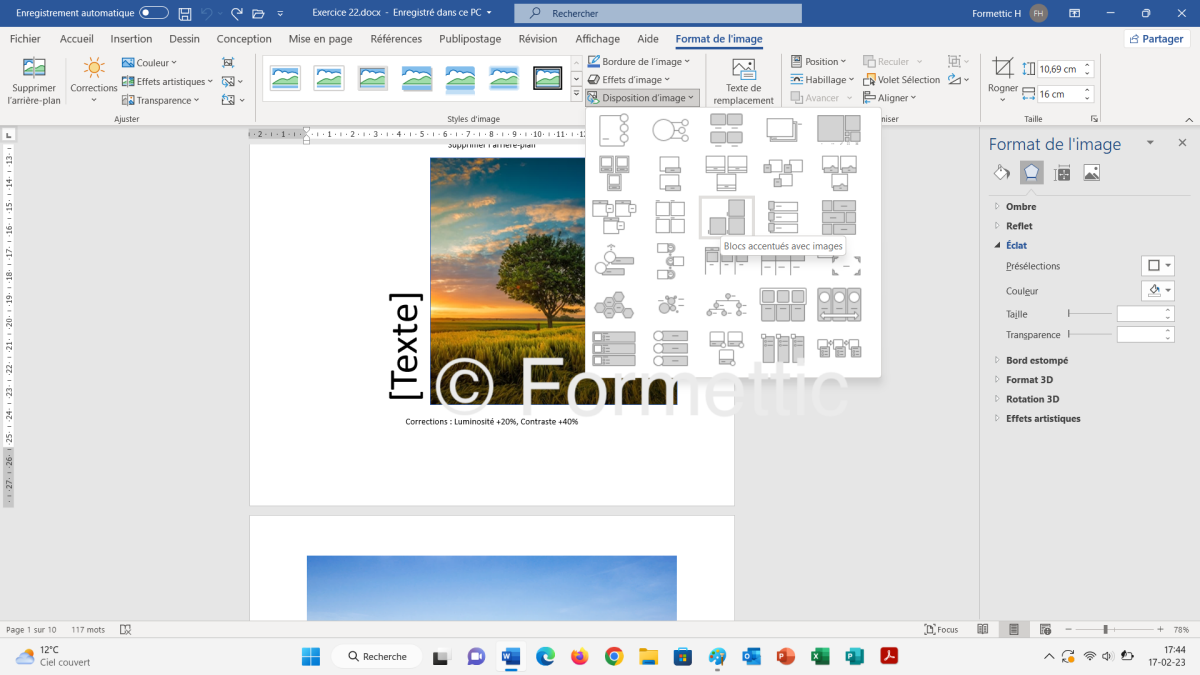Click the open folder icon in title bar

(x=258, y=13)
